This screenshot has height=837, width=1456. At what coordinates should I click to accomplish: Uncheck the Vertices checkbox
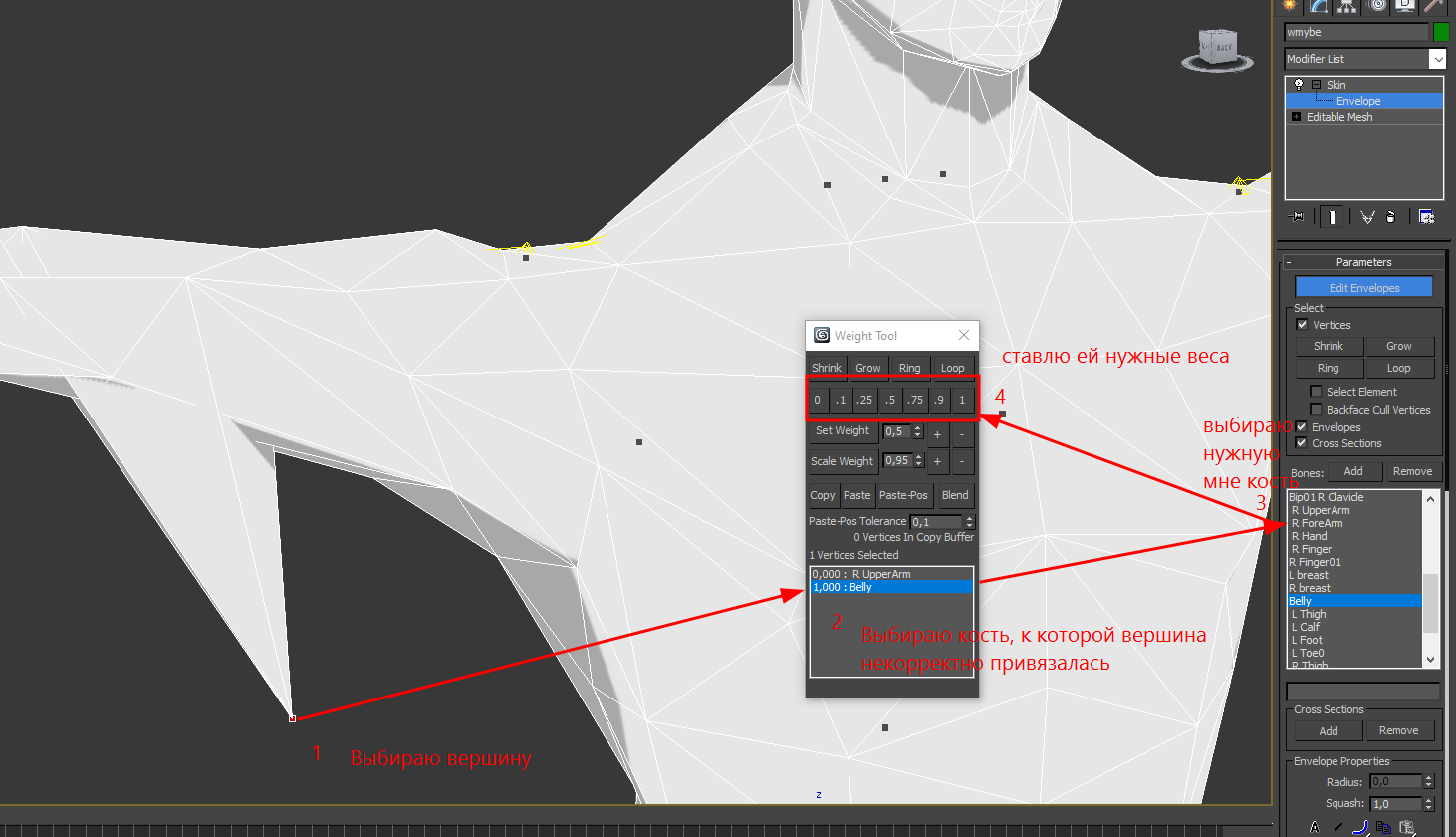[x=1302, y=325]
